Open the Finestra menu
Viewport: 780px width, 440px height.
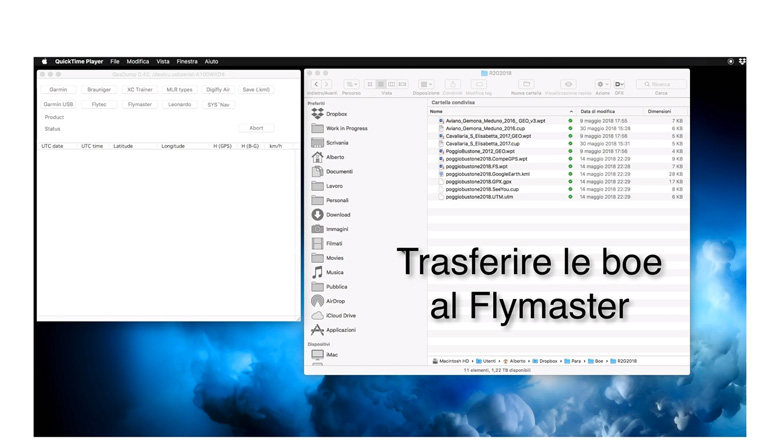187,62
